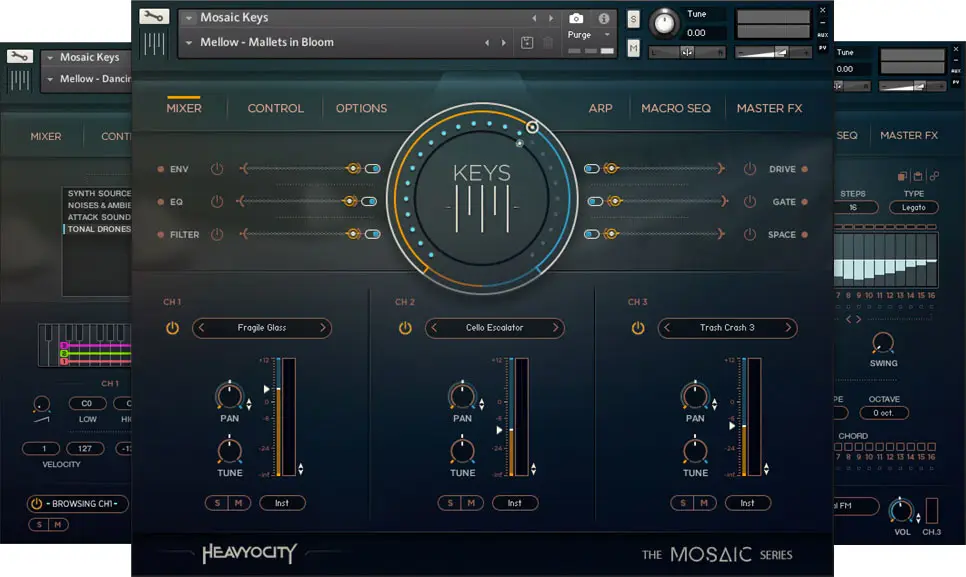Viewport: 966px width, 577px height.
Task: Open MASTER FX tab in right window
Action: pos(909,135)
